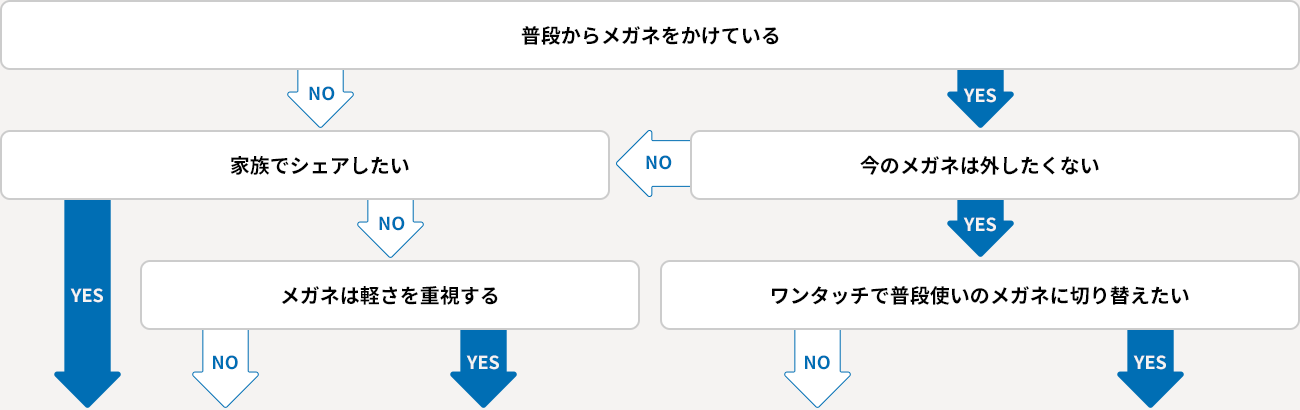This screenshot has width=1300, height=410.
Task: Click the YES arrow under メガネは軽さを重視する
Action: tap(483, 365)
